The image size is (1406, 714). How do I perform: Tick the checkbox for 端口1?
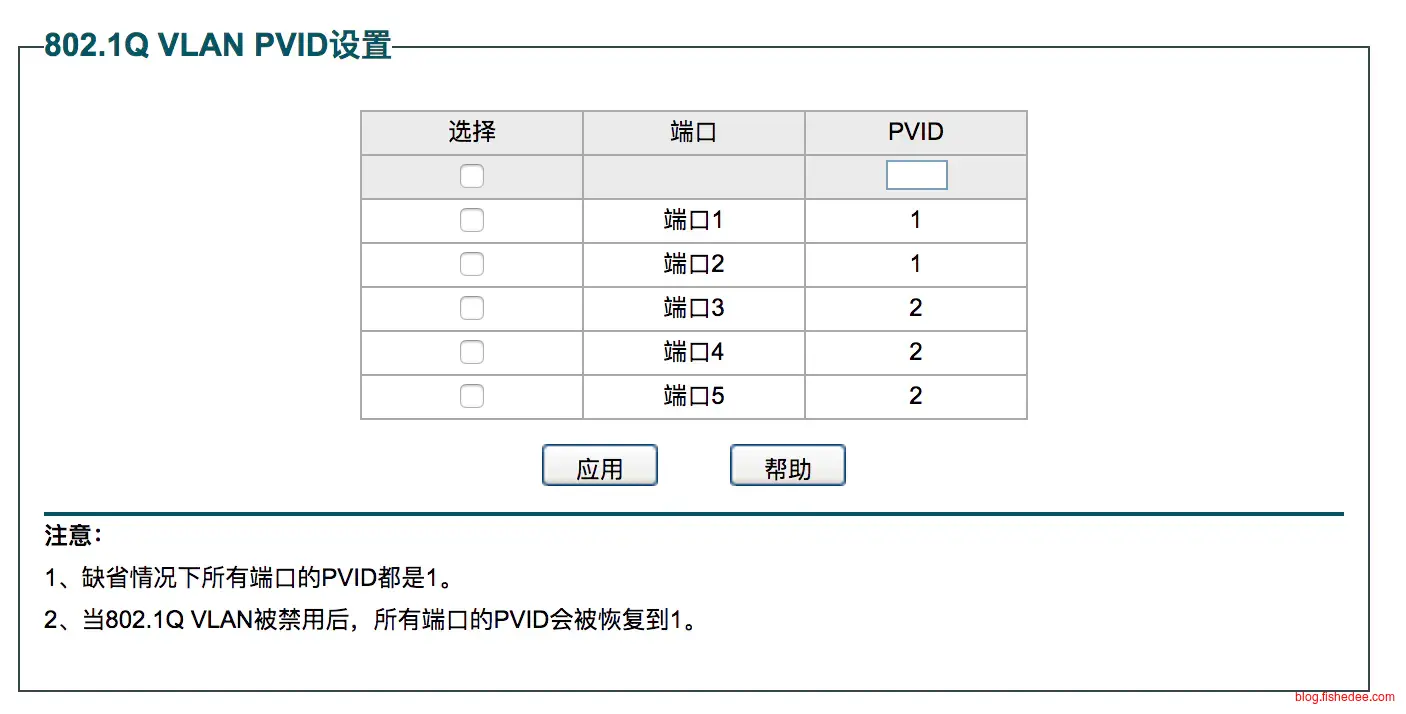point(471,221)
